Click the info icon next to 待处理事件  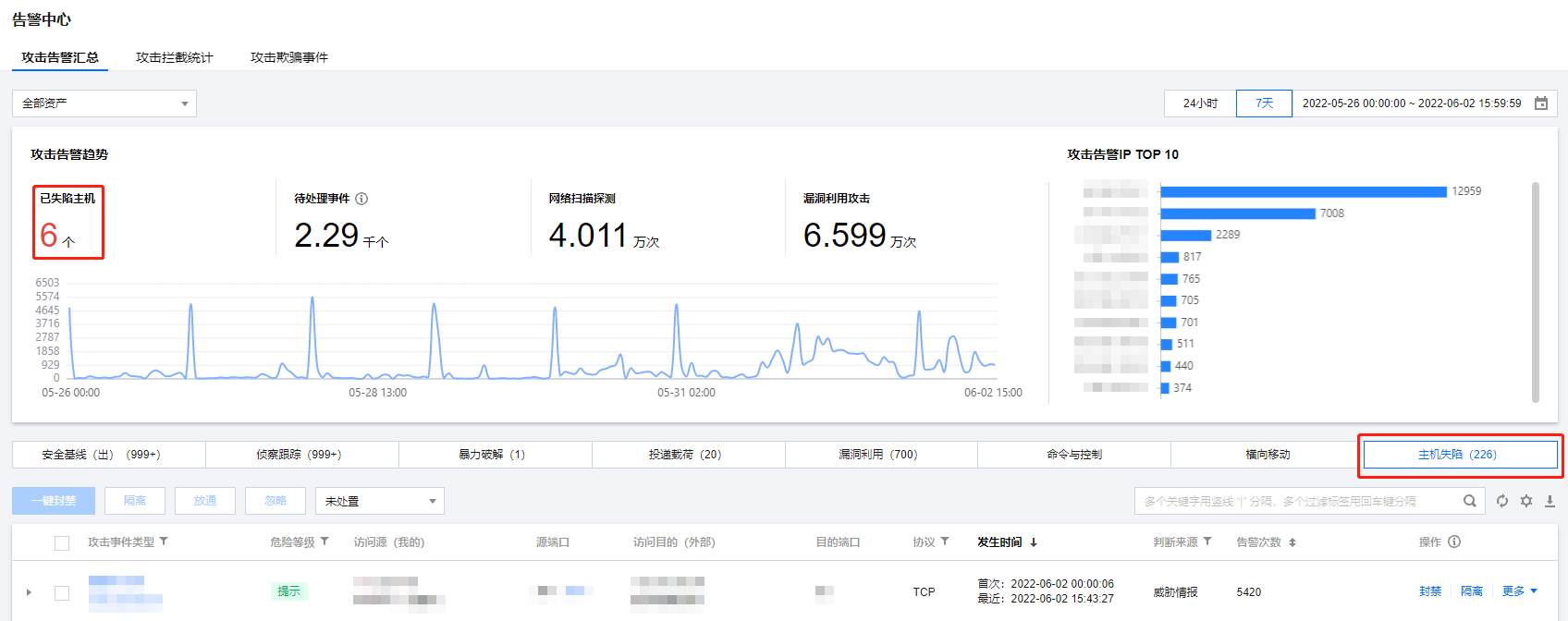[x=361, y=199]
